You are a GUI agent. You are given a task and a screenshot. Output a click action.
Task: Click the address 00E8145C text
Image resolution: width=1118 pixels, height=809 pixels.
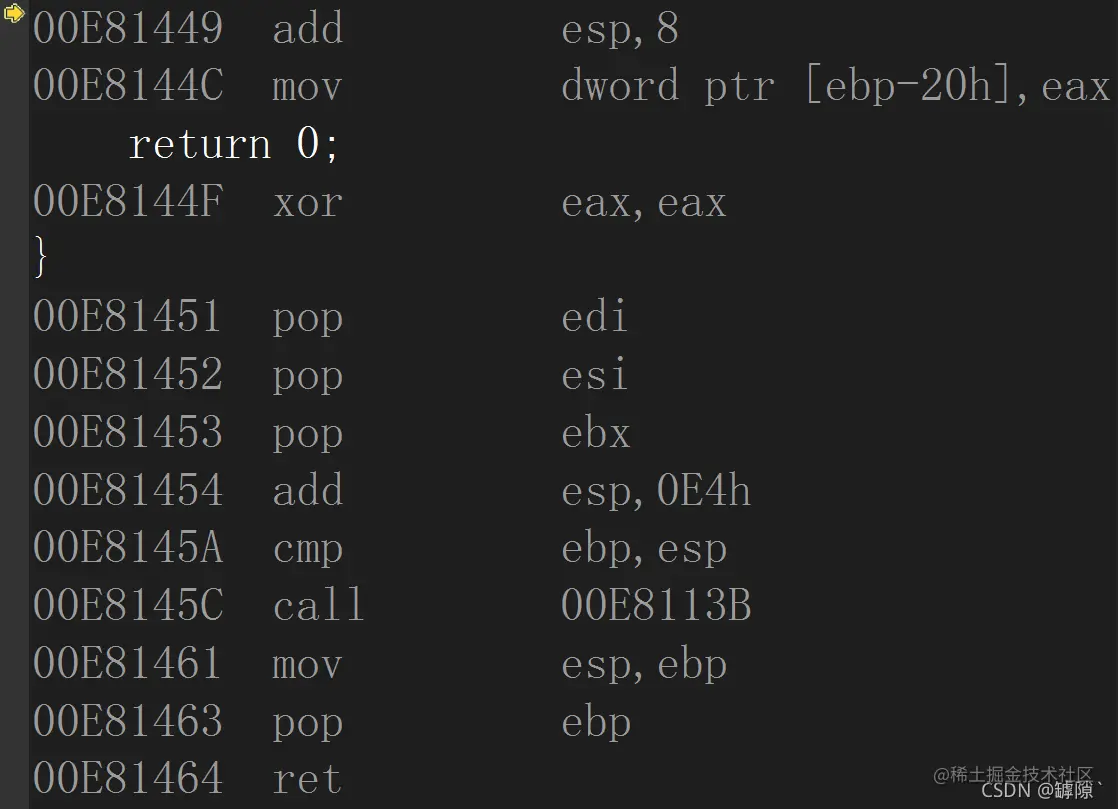pos(128,605)
